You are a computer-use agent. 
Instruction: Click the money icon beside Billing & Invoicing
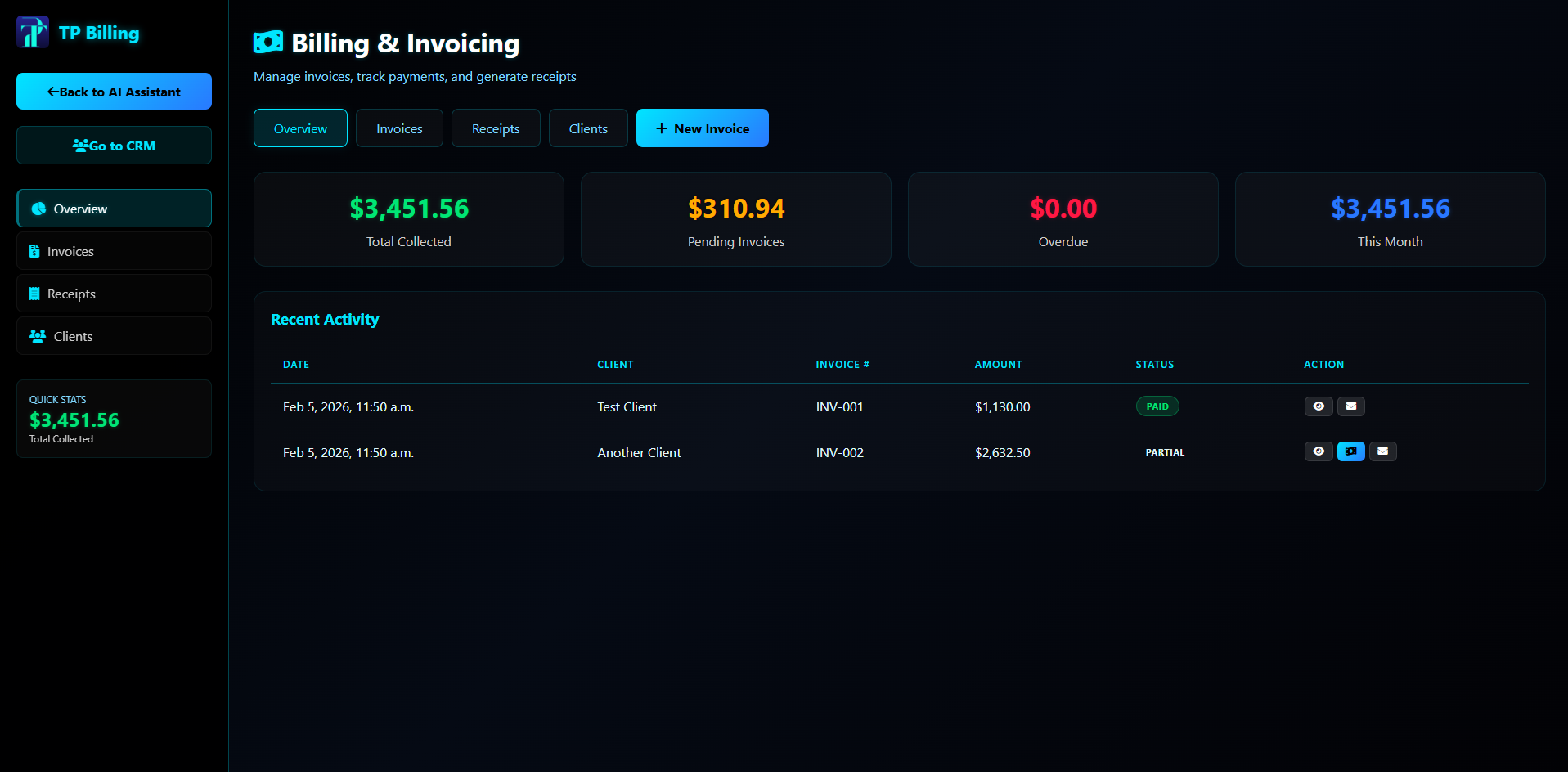tap(268, 43)
